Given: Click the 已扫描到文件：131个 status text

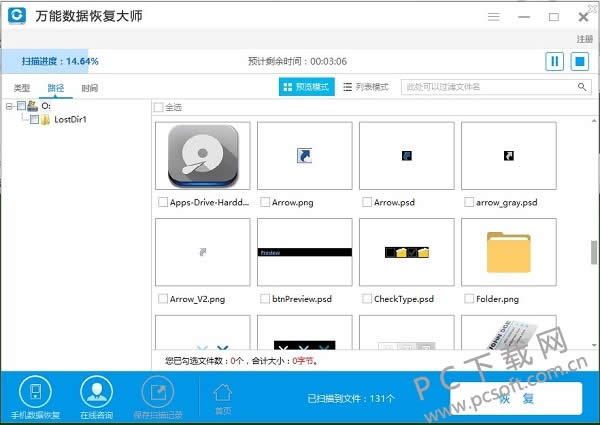Looking at the screenshot, I should pos(351,399).
